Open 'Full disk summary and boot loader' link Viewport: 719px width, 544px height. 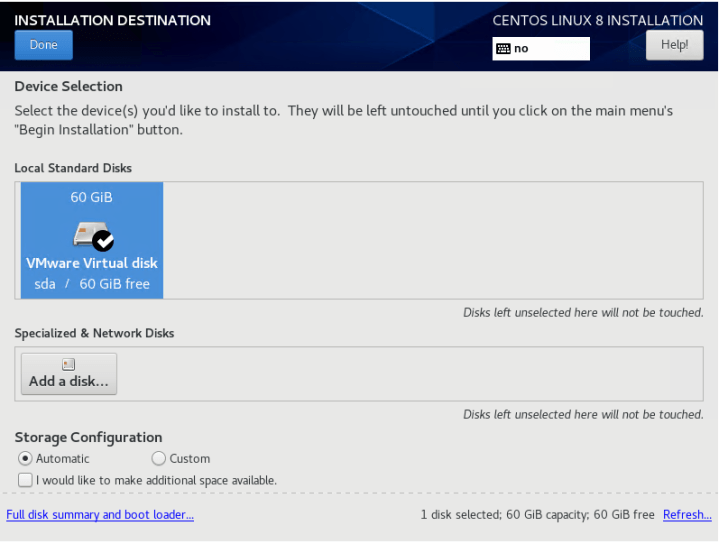[100, 515]
